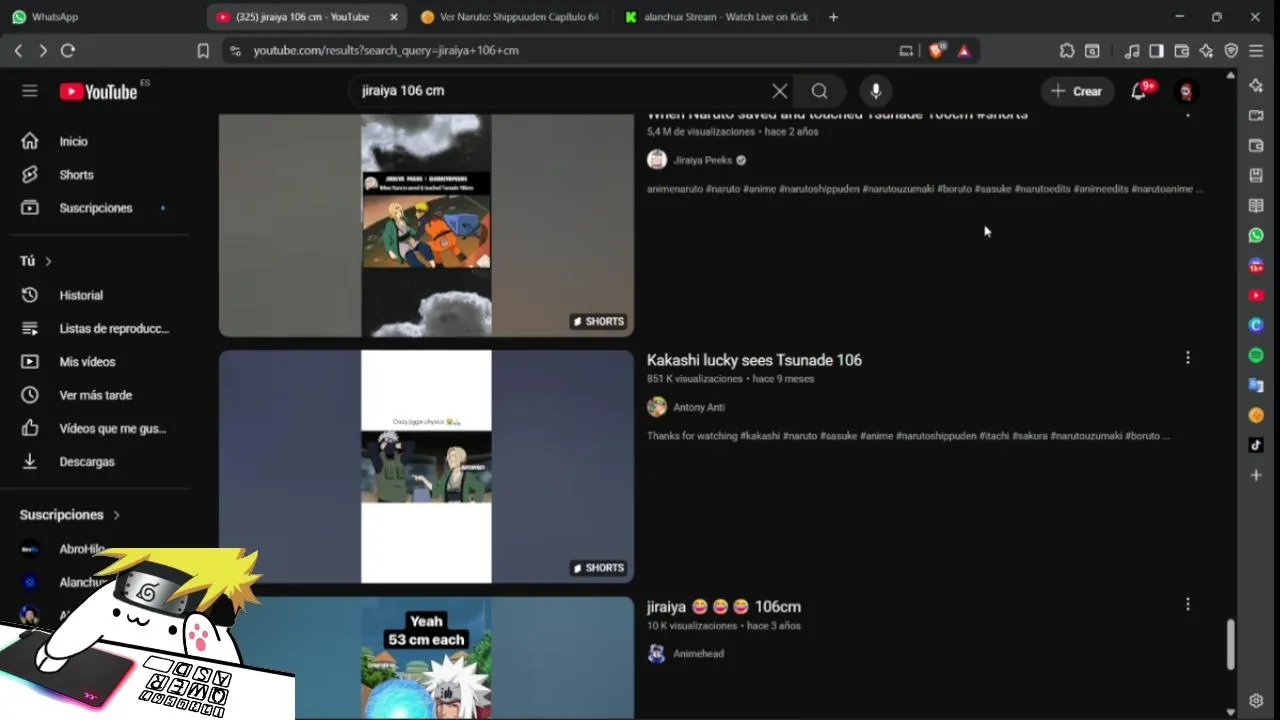
Task: Go forward to the next page
Action: (x=42, y=50)
